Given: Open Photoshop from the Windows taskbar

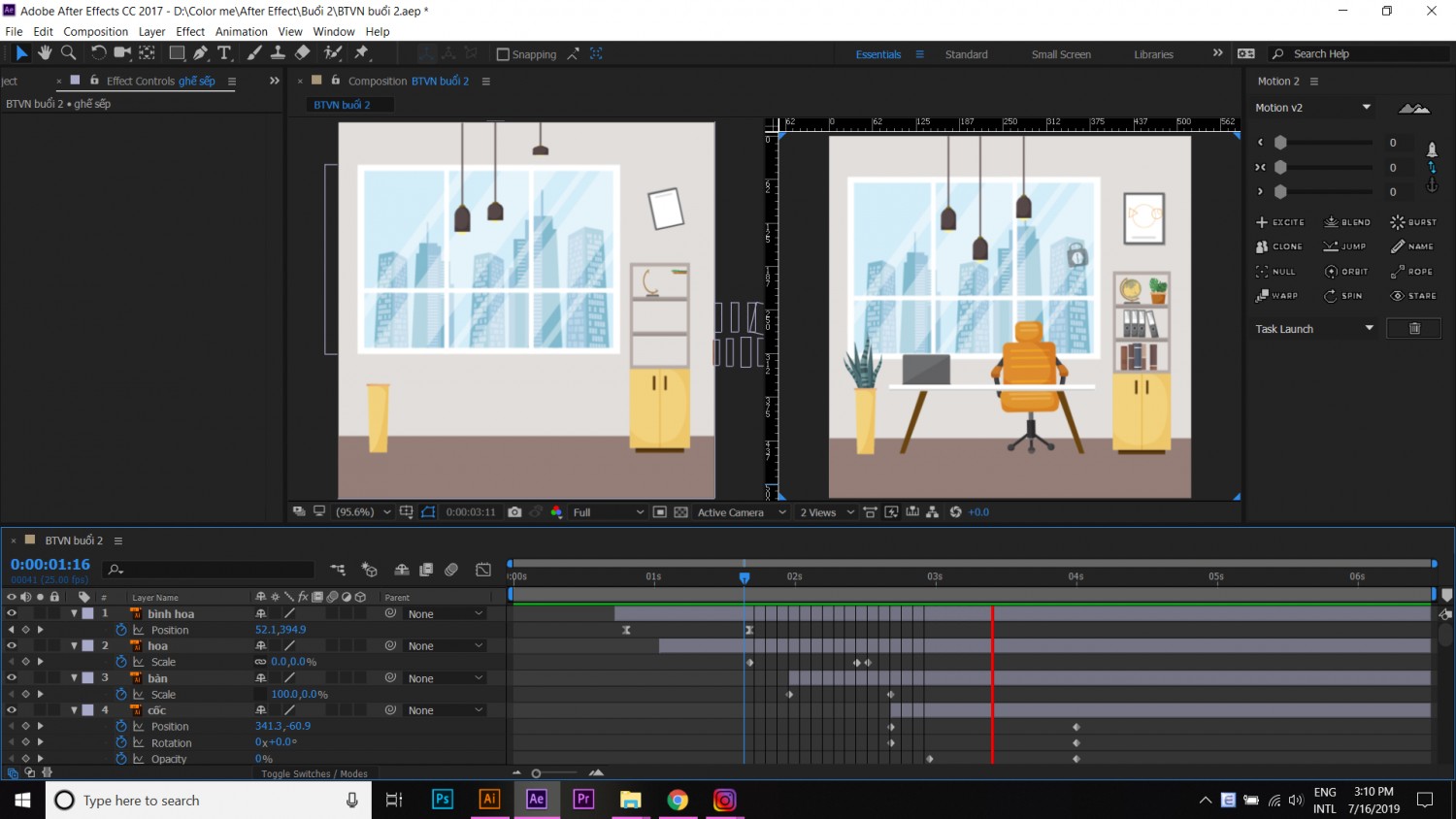Looking at the screenshot, I should click(x=443, y=800).
